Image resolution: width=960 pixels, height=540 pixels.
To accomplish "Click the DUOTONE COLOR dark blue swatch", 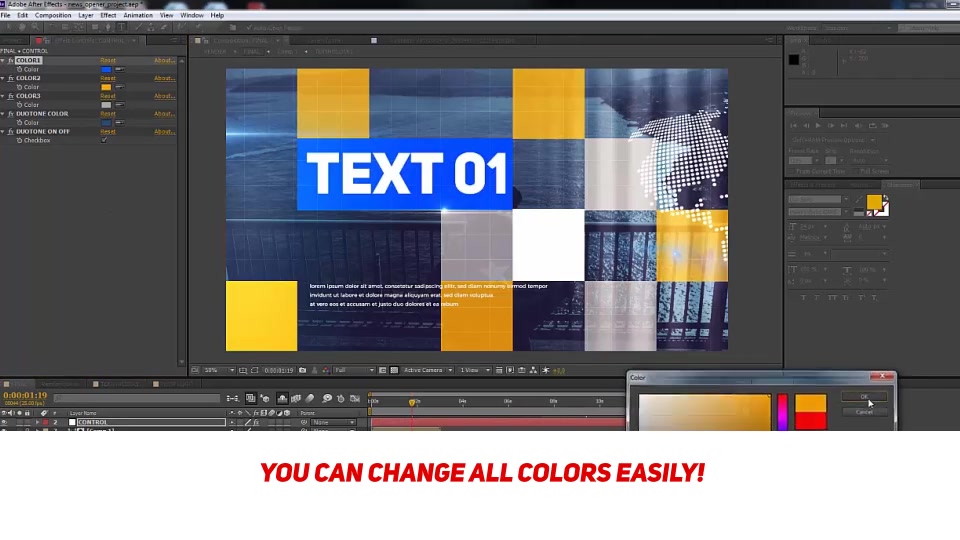I will click(x=106, y=123).
